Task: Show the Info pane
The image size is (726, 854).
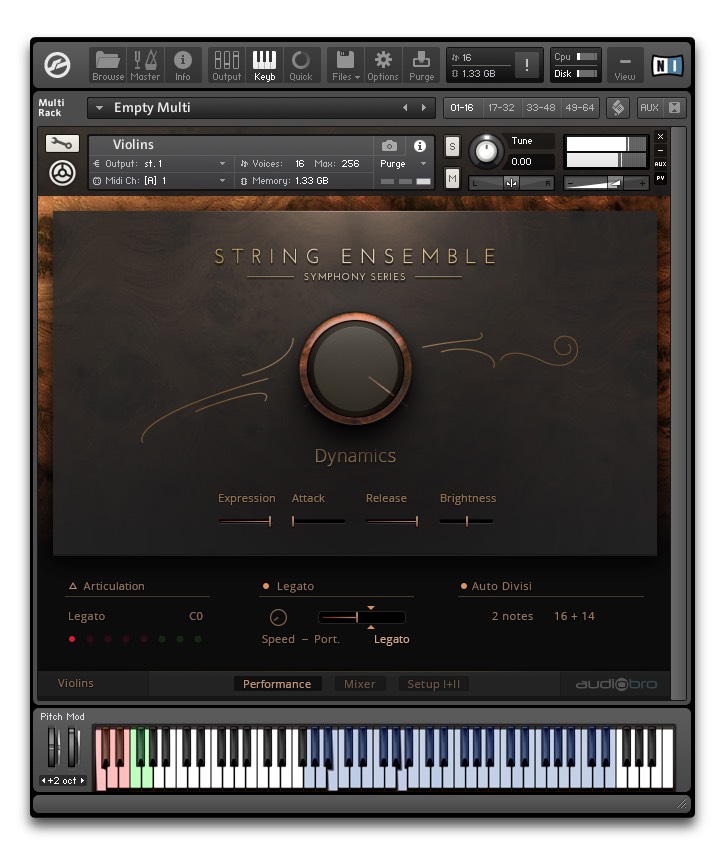Action: [182, 65]
